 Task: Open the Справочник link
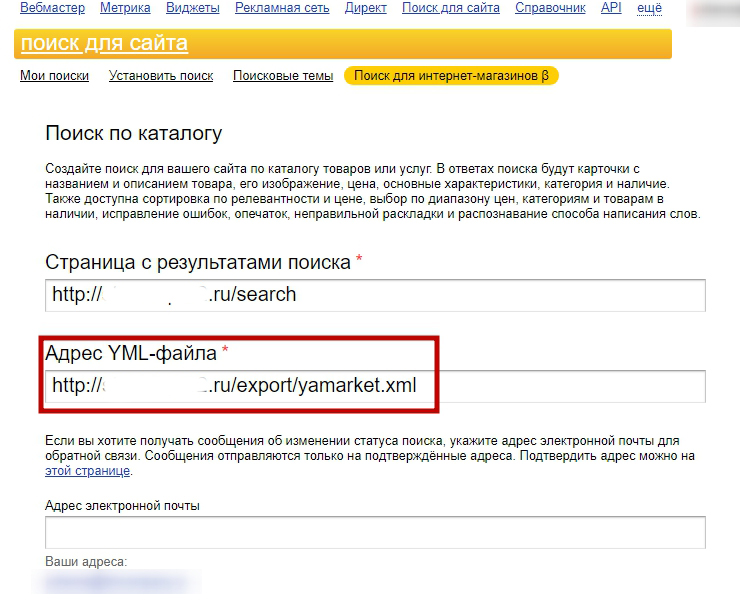click(x=550, y=8)
